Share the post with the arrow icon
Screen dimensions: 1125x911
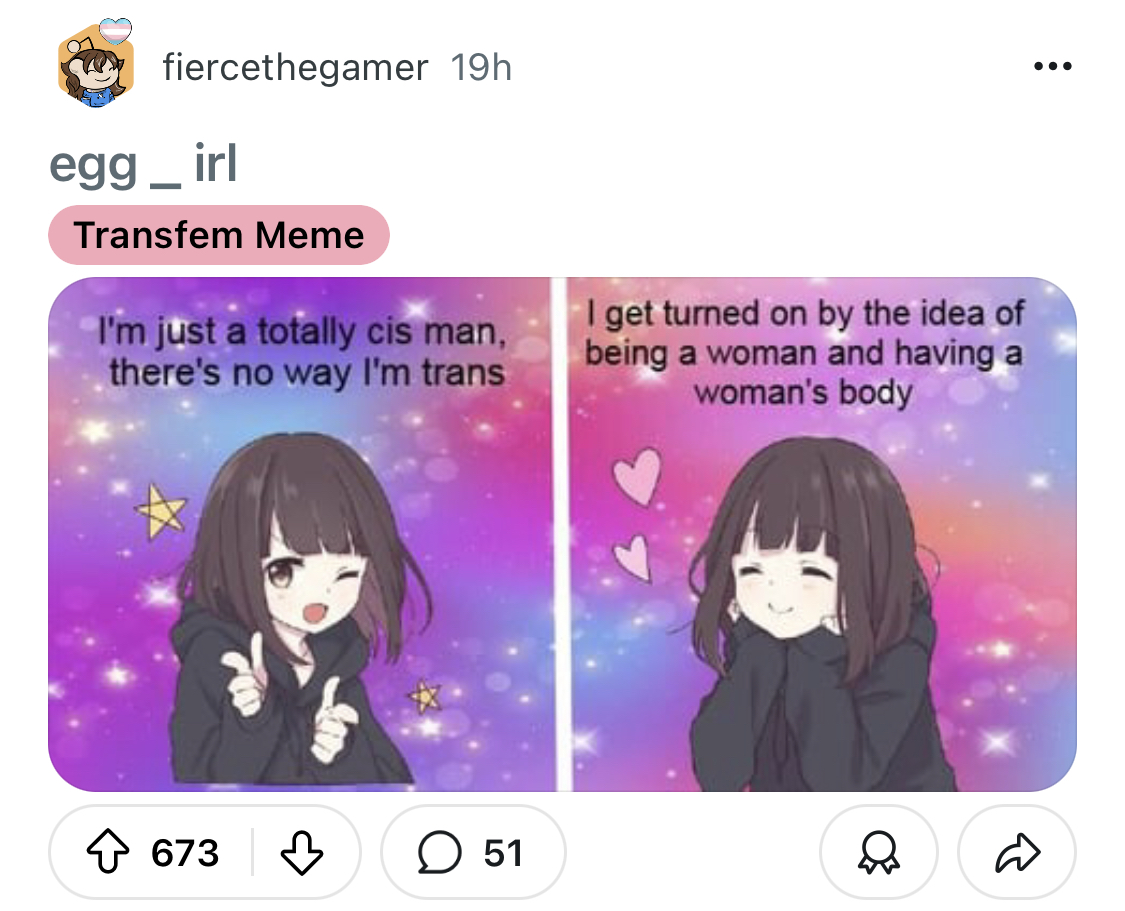[x=1017, y=851]
